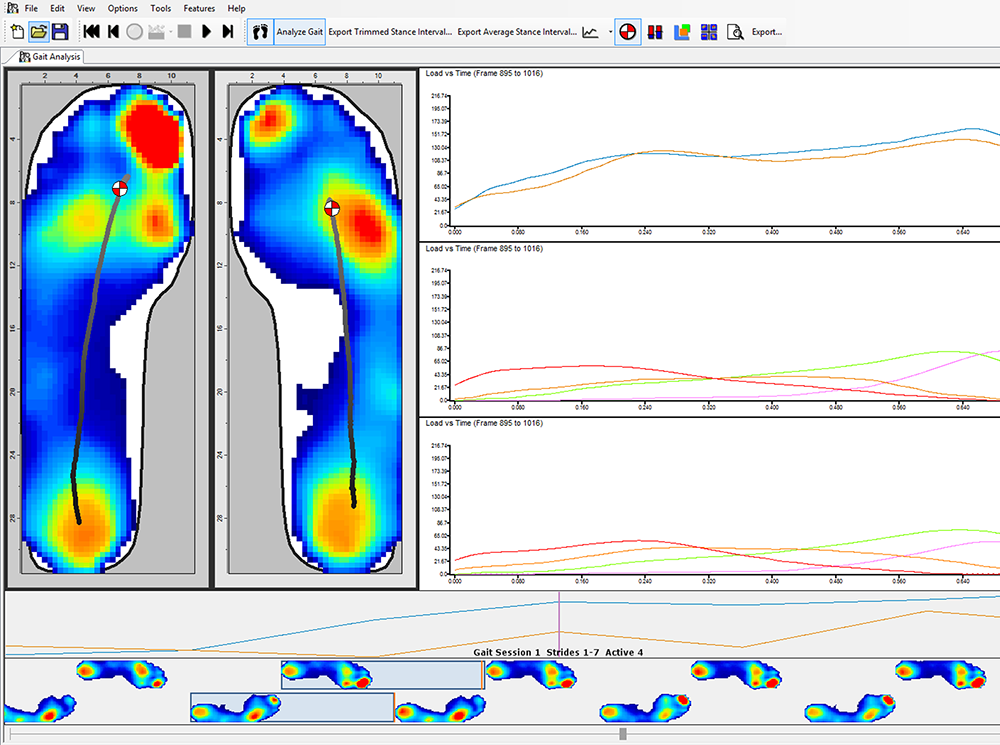The width and height of the screenshot is (1000, 745).
Task: Open the dropdown arrow beside the movie icon
Action: click(170, 31)
